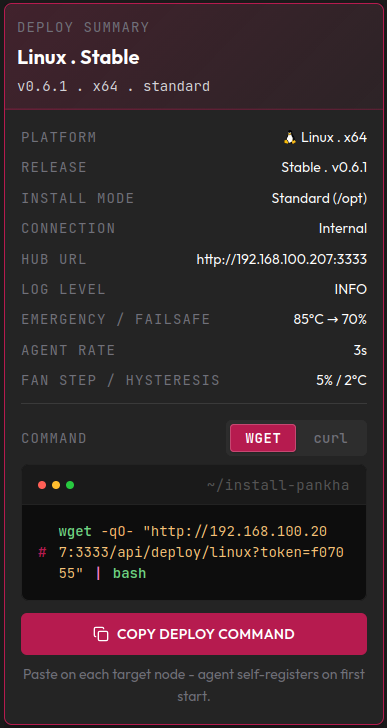Click the FAN STEP / HYSTERESIS row label
387x728 pixels.
(x=121, y=381)
